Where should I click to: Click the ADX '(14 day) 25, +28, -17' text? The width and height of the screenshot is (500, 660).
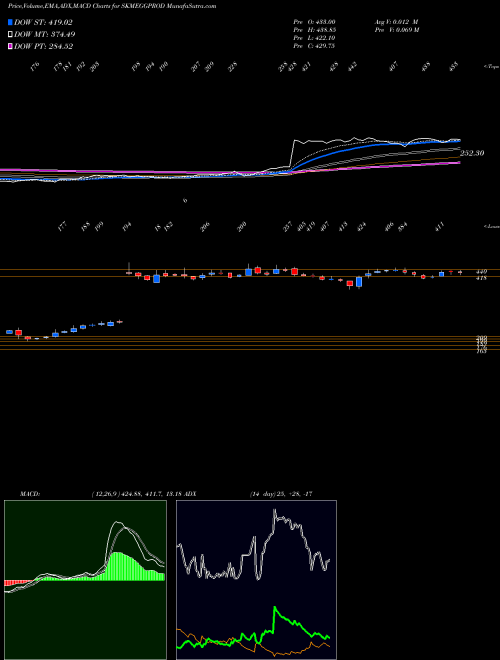coord(281,494)
